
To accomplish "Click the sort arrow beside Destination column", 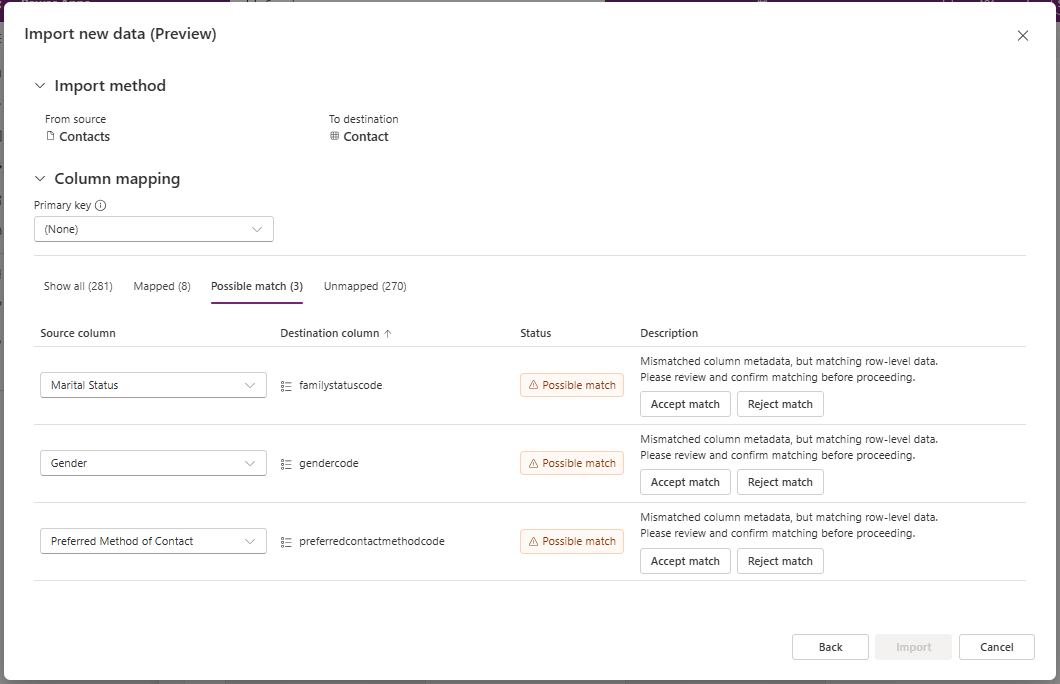I will pyautogui.click(x=388, y=334).
